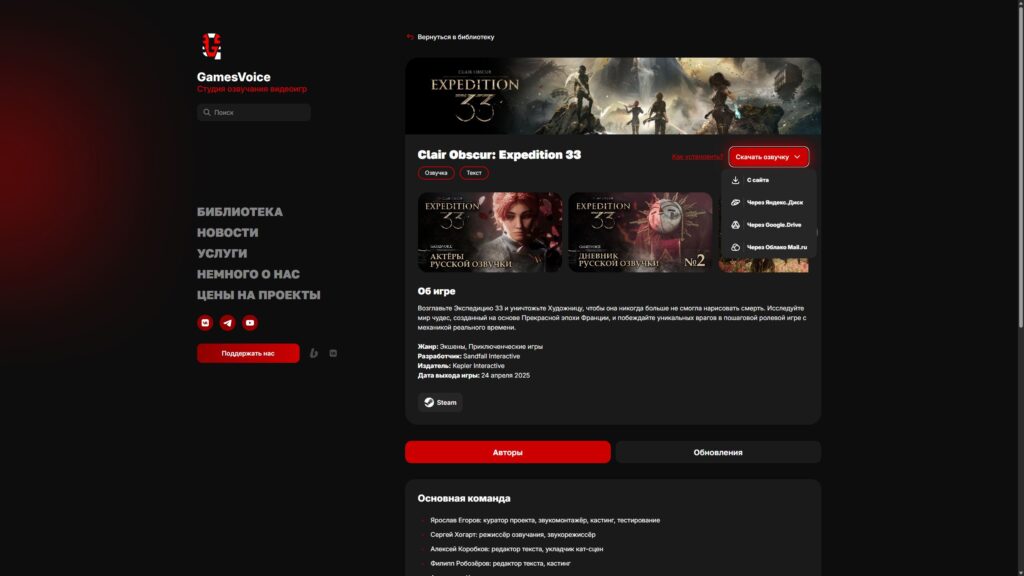Open УСЛУГИ in sidebar menu
This screenshot has width=1024, height=576.
click(x=222, y=253)
